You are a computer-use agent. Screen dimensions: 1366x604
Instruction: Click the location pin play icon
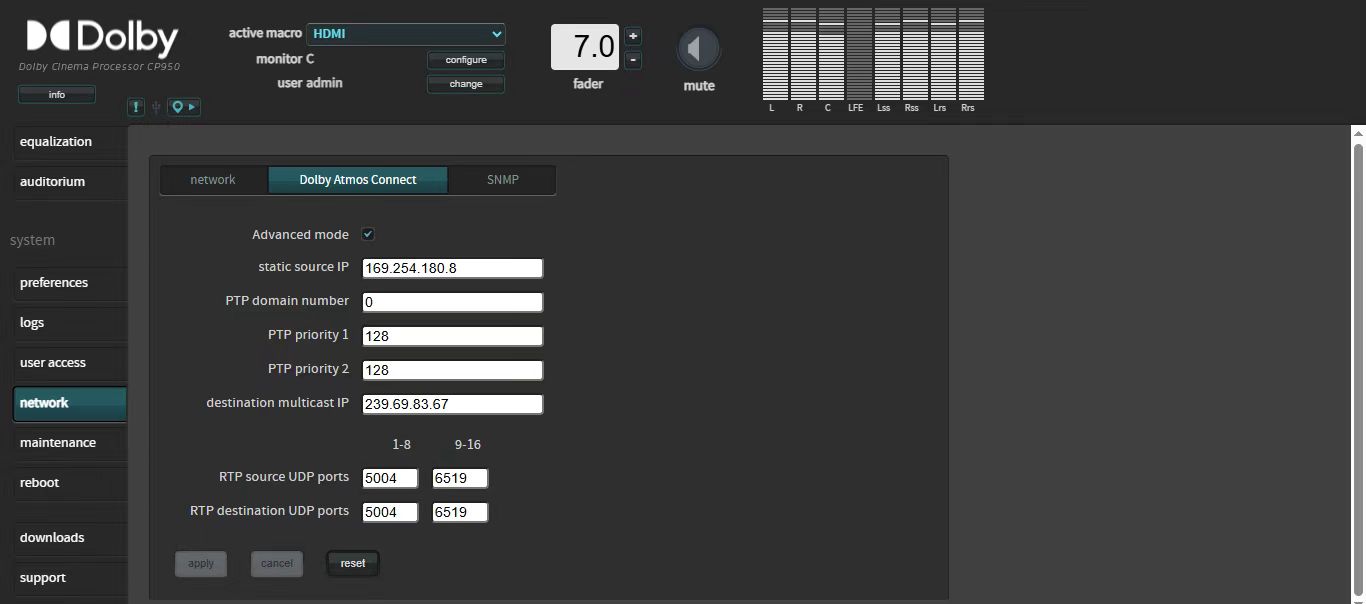tap(184, 107)
